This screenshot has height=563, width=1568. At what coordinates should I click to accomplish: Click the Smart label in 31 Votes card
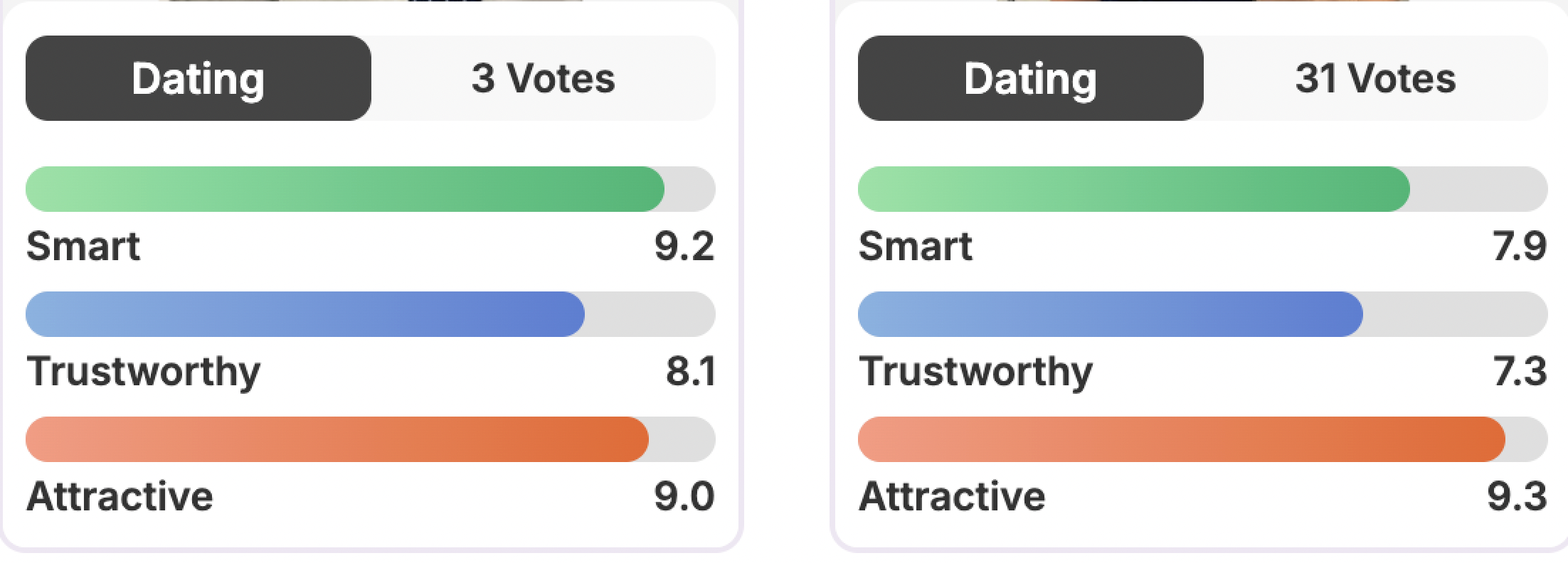(916, 247)
